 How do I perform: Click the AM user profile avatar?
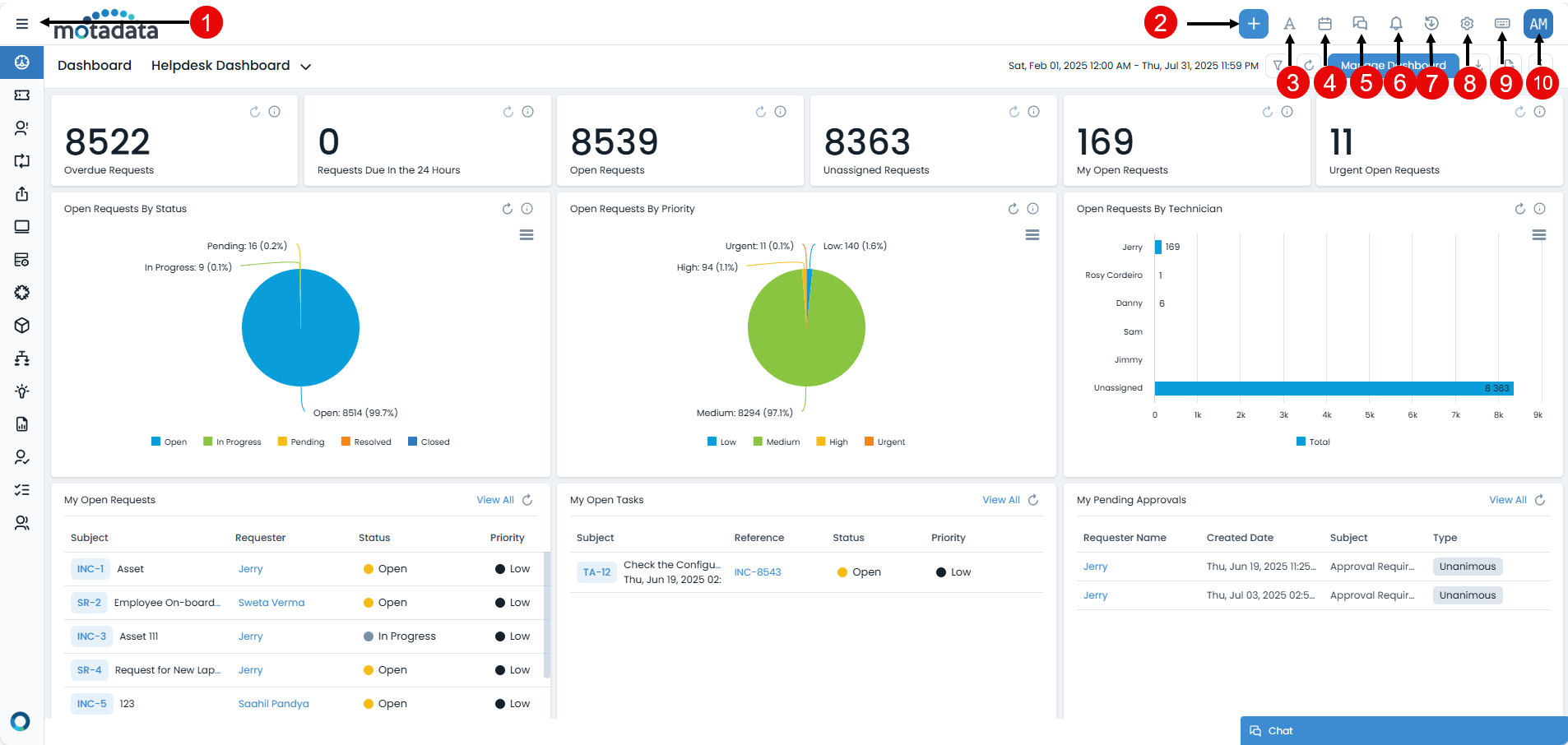click(x=1538, y=24)
